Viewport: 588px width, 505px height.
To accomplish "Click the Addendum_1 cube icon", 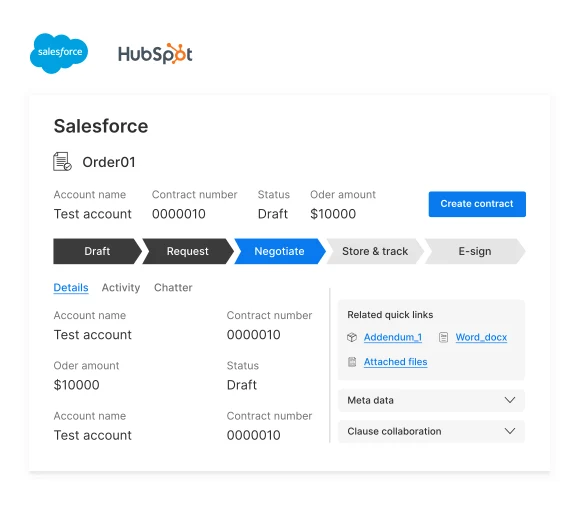I will pos(352,337).
